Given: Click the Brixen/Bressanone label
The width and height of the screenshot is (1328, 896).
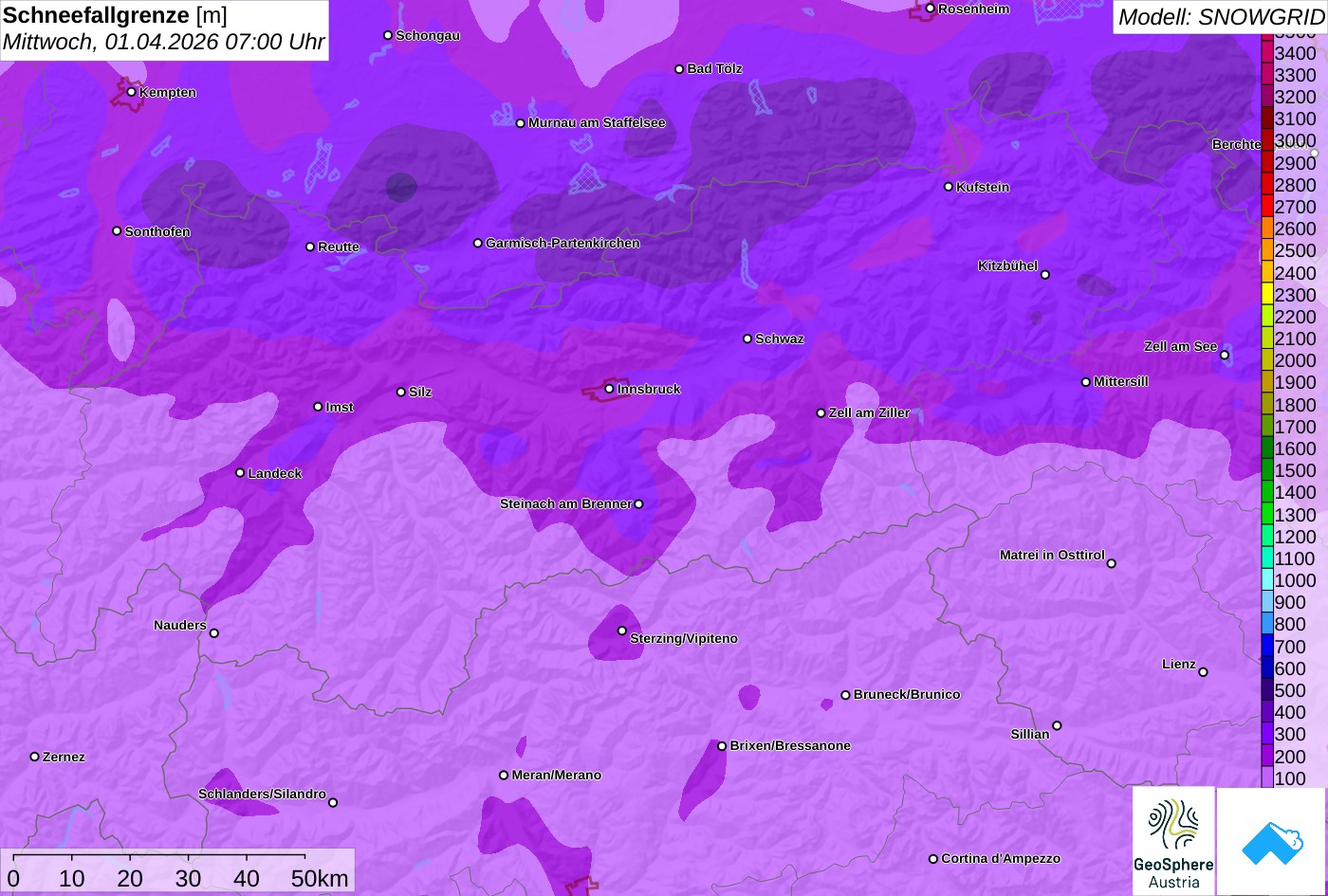Looking at the screenshot, I should tap(790, 746).
